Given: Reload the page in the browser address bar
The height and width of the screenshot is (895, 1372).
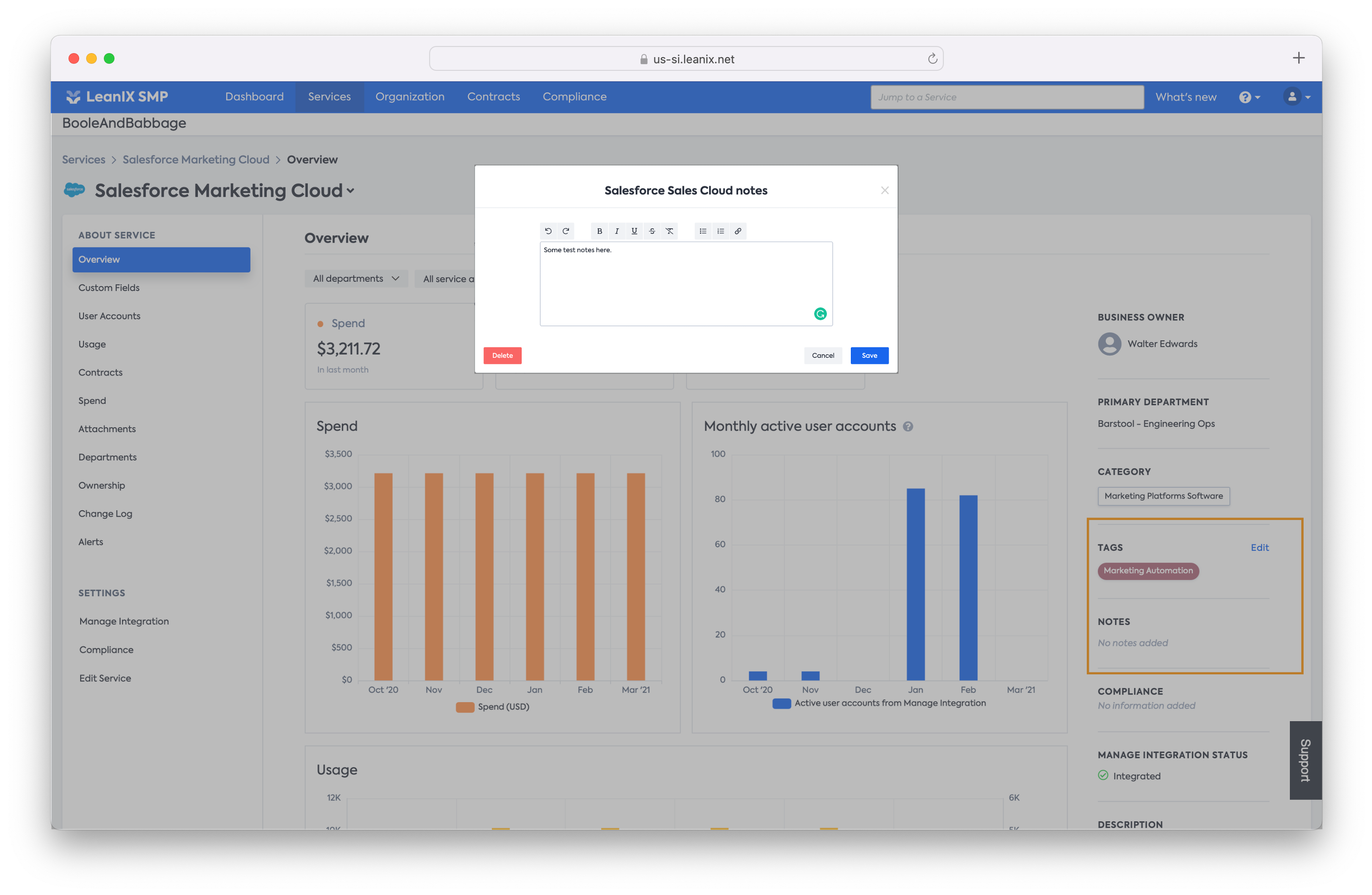Looking at the screenshot, I should coord(932,59).
